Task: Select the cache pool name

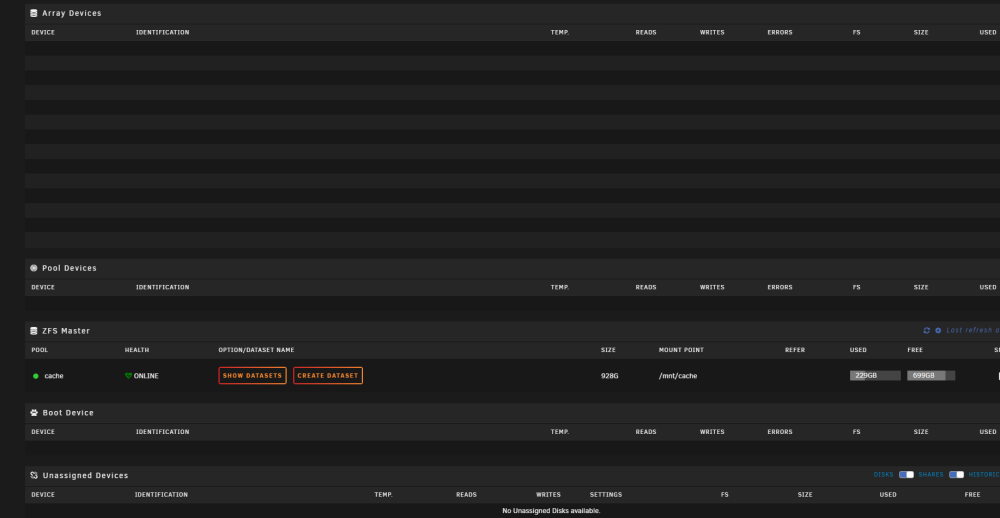Action: (54, 376)
